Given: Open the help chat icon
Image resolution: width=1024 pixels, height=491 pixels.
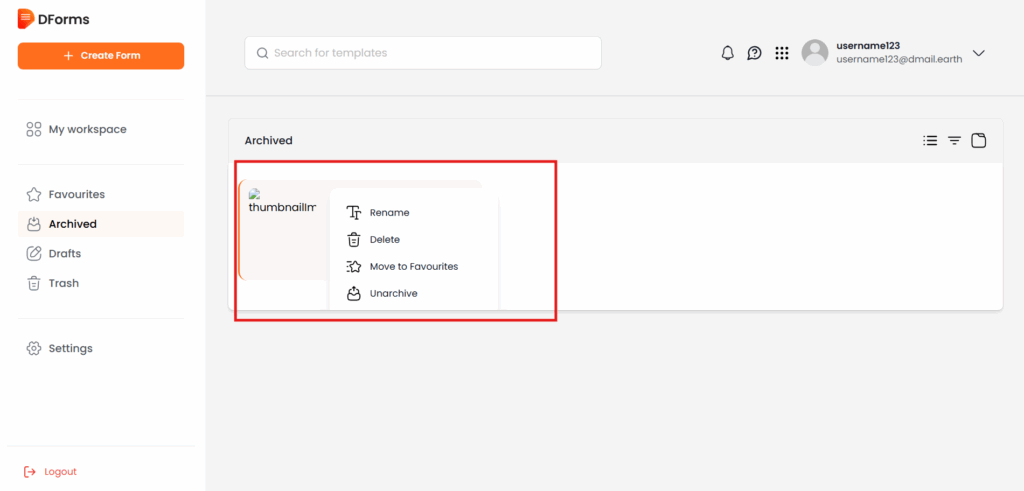Looking at the screenshot, I should [754, 53].
